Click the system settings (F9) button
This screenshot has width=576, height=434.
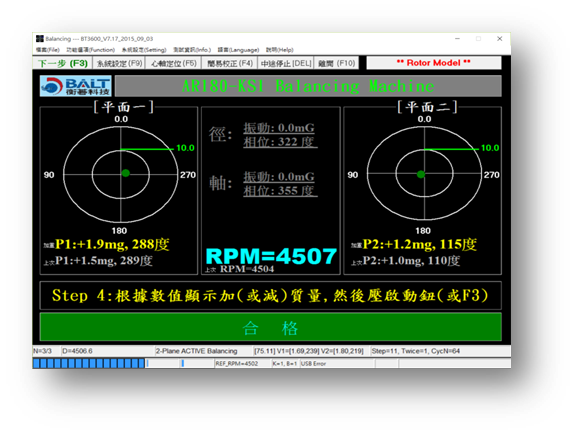(119, 63)
